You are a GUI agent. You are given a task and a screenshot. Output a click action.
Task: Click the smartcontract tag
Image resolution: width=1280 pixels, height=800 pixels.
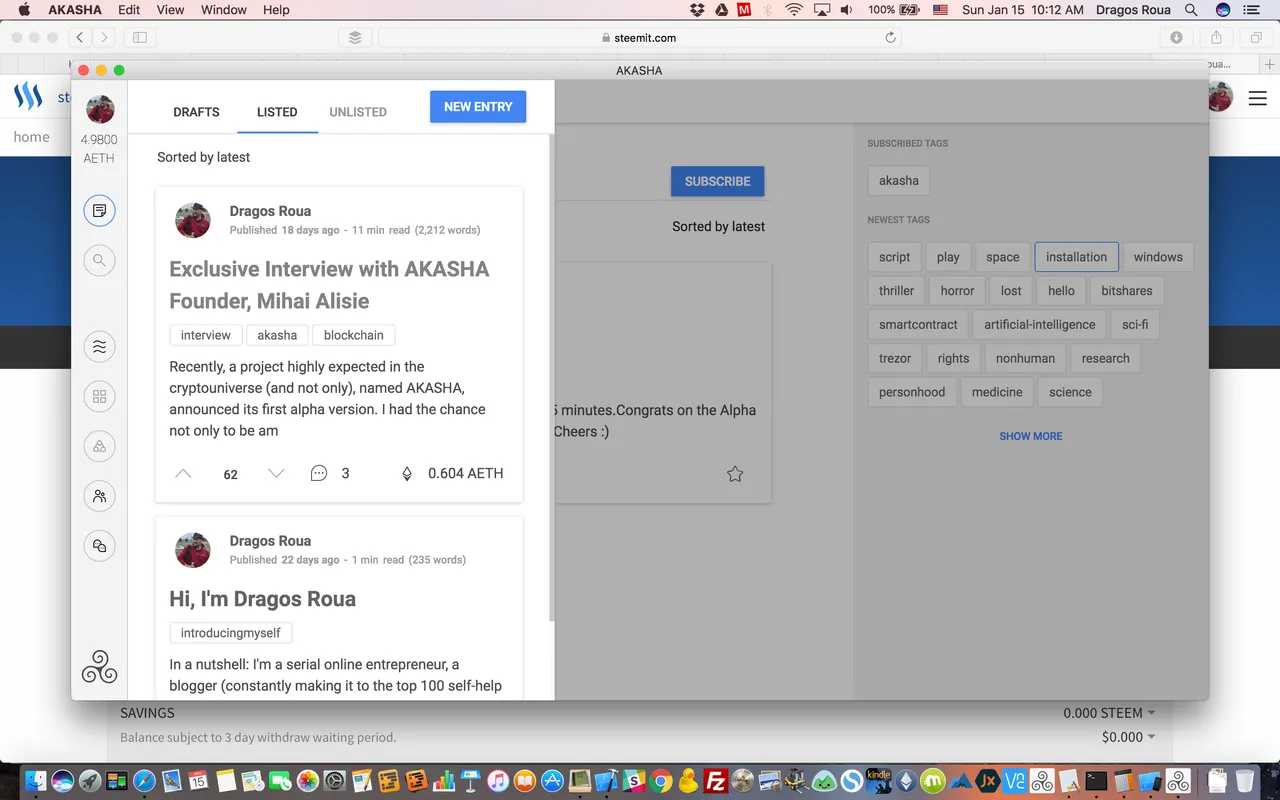[918, 325]
